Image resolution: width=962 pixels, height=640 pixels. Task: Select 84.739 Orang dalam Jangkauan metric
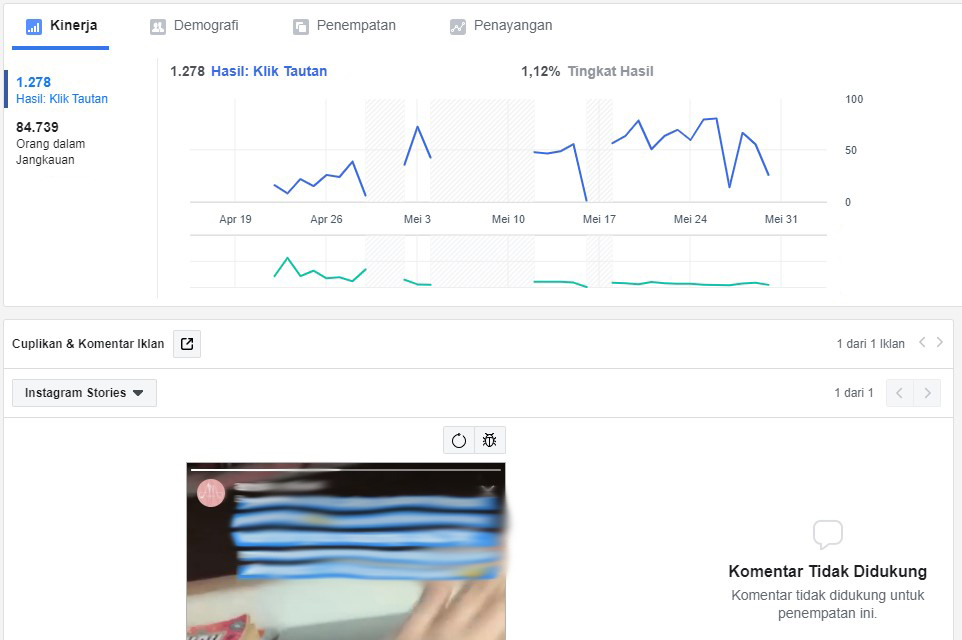pos(51,143)
